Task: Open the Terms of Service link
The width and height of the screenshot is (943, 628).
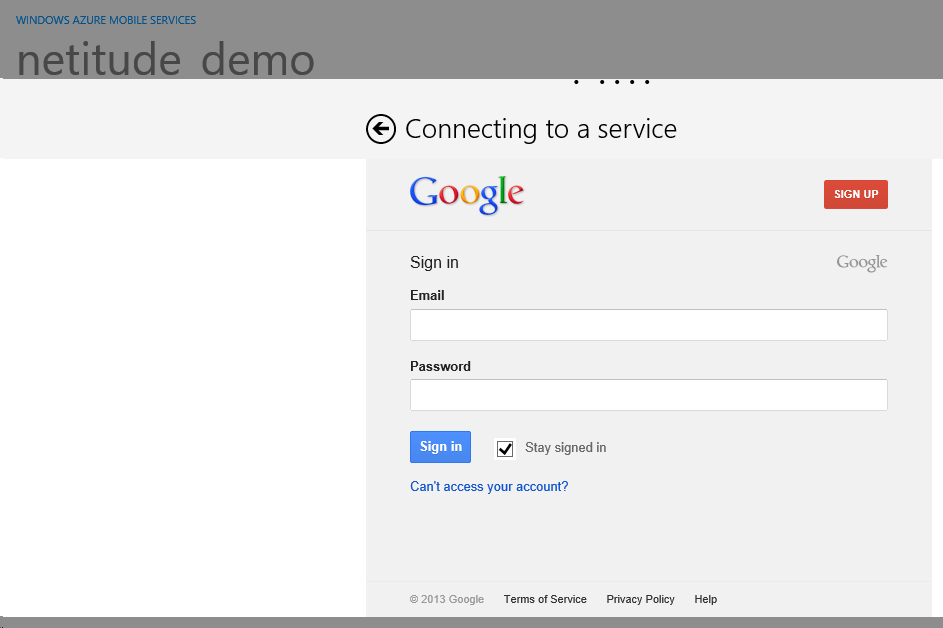Action: pos(545,599)
